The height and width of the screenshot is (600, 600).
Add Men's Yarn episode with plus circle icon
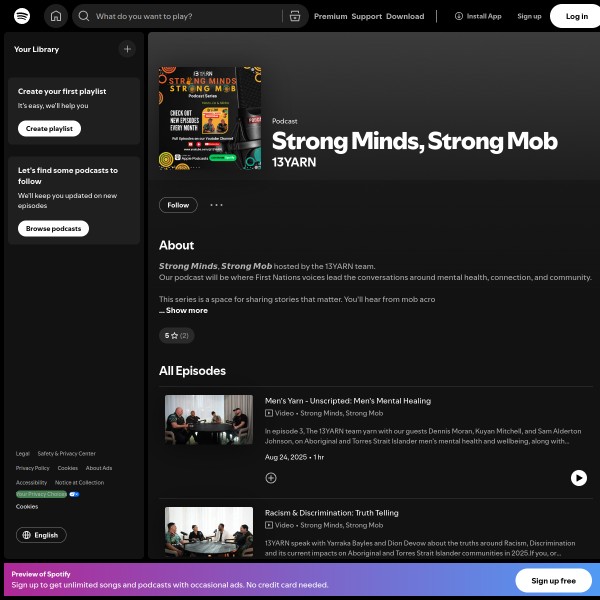(271, 478)
